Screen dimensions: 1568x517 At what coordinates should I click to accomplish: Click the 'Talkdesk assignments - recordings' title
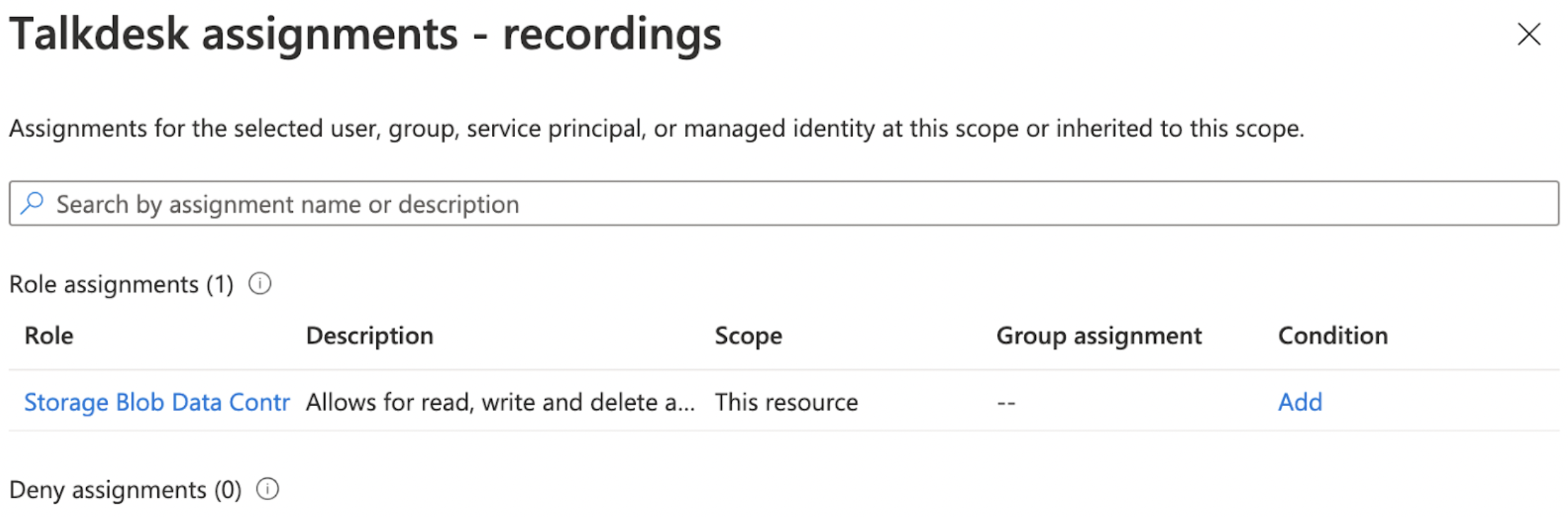(365, 34)
